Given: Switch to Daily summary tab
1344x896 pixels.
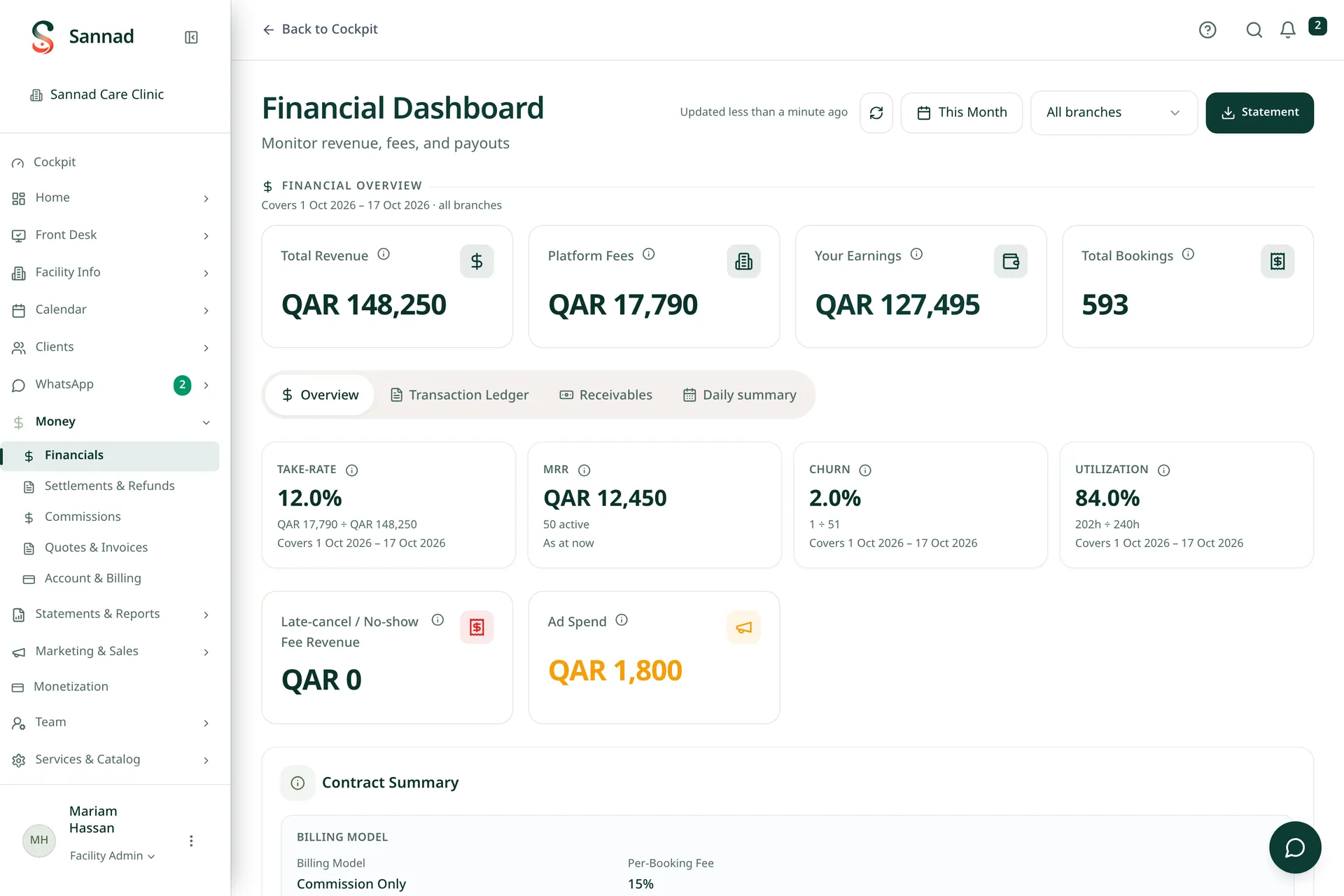Looking at the screenshot, I should coord(740,395).
